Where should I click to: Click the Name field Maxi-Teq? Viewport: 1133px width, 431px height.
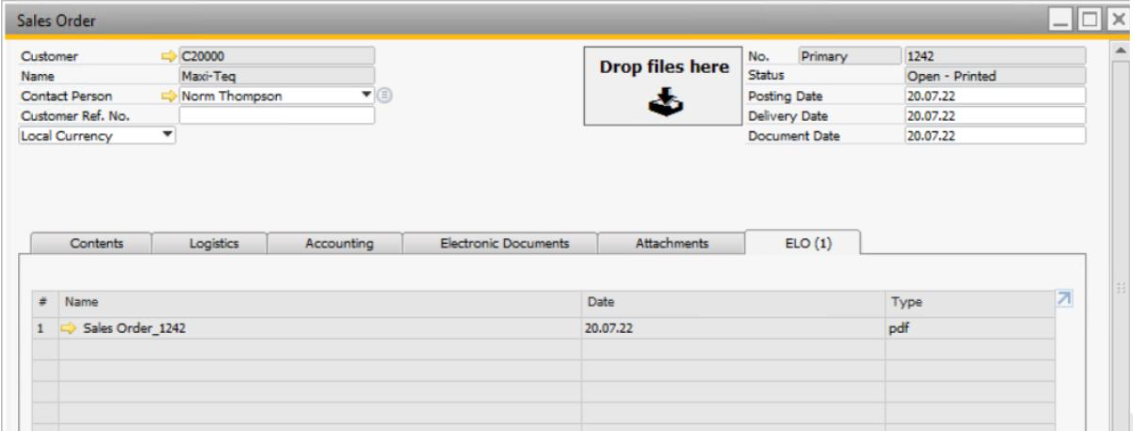tap(277, 76)
